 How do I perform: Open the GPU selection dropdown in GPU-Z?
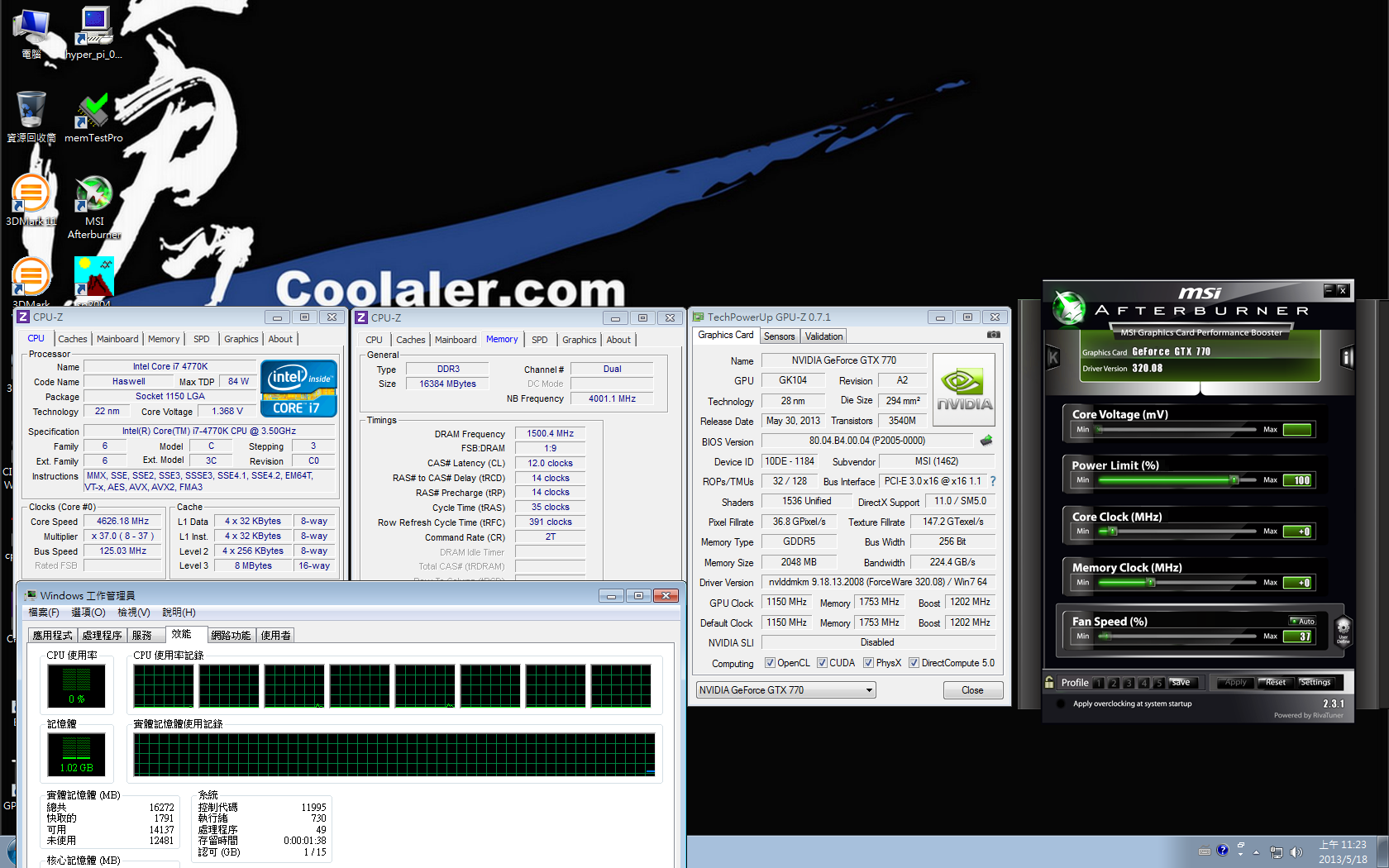pos(785,690)
